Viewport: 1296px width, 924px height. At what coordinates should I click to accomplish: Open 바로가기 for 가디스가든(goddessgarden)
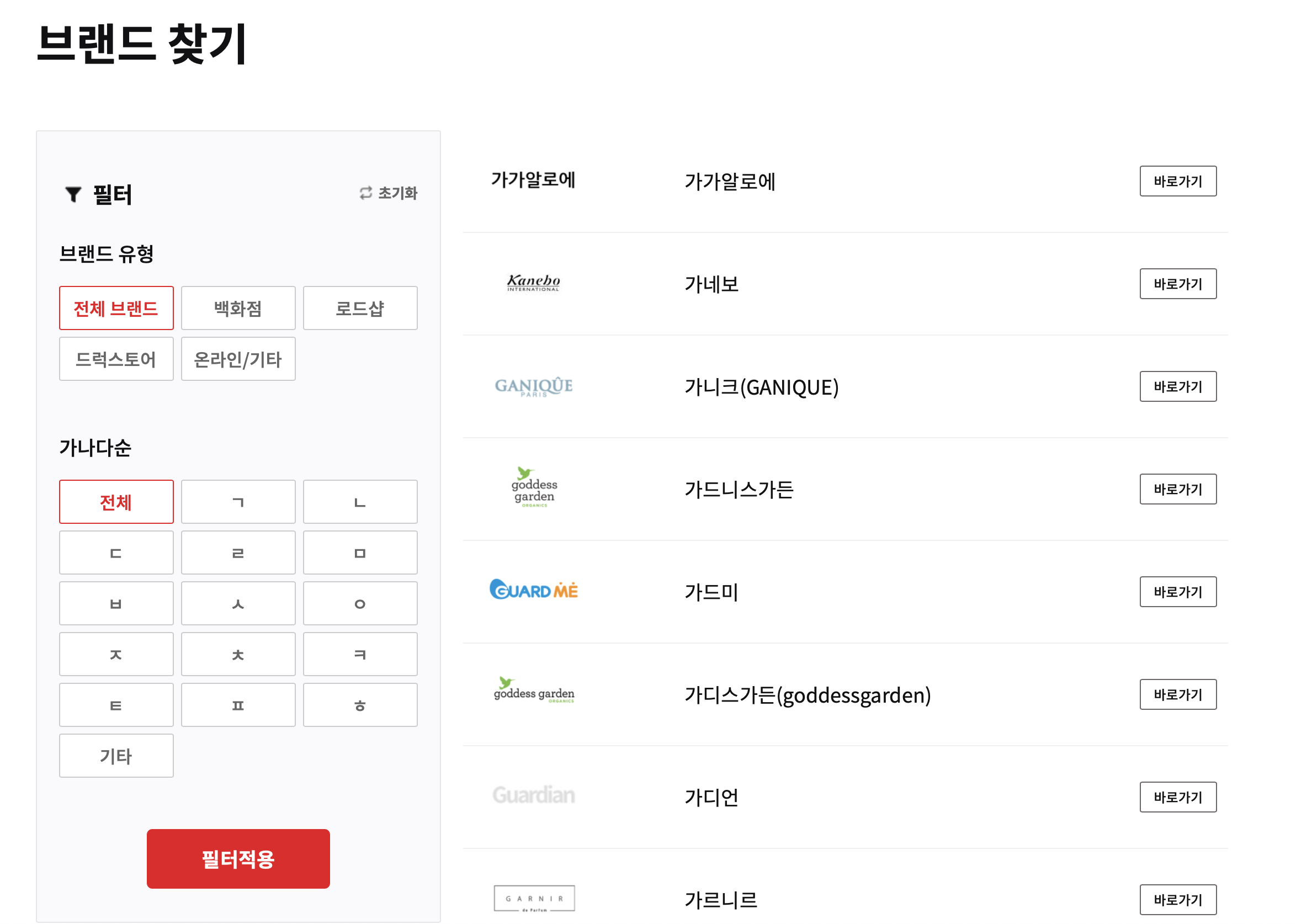[x=1178, y=694]
